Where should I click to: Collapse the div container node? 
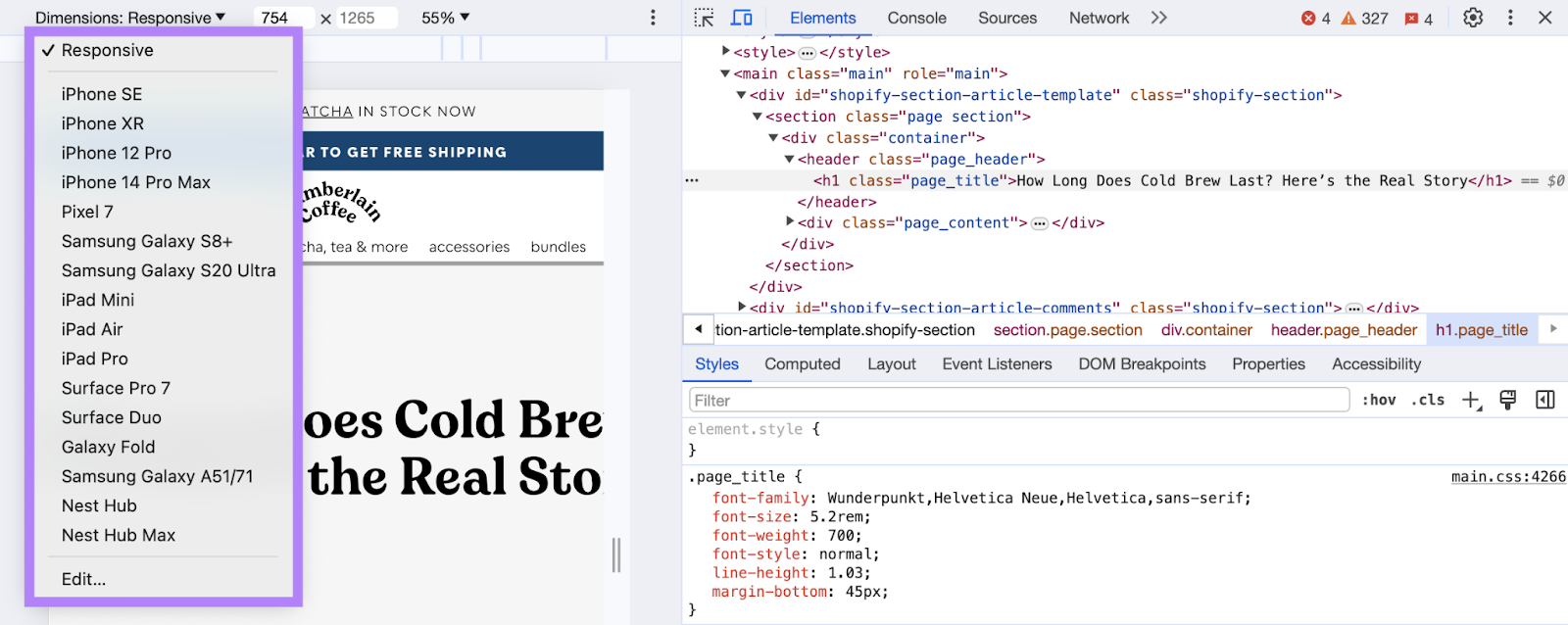773,138
